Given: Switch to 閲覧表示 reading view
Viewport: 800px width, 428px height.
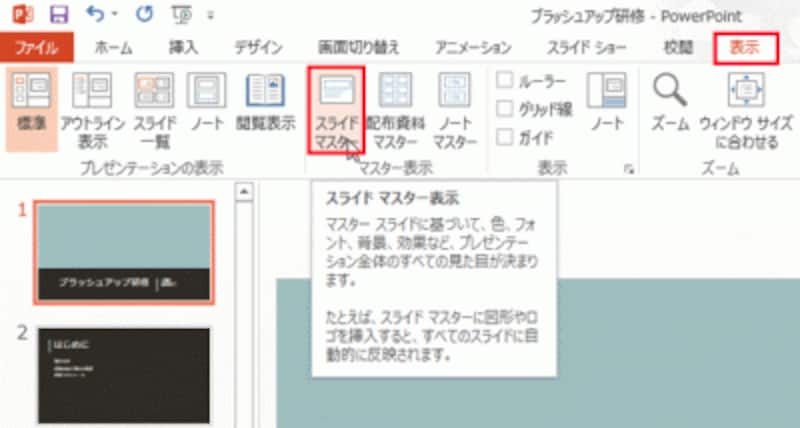Looking at the screenshot, I should point(265,101).
